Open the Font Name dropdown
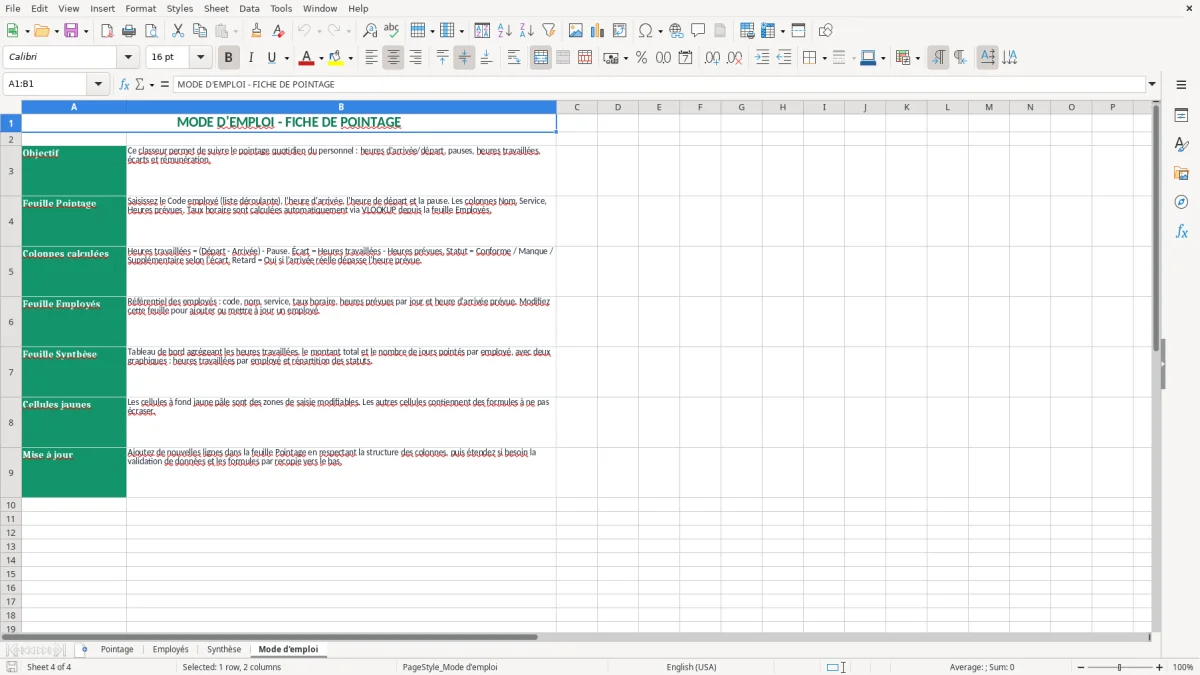The height and width of the screenshot is (675, 1200). pos(130,58)
